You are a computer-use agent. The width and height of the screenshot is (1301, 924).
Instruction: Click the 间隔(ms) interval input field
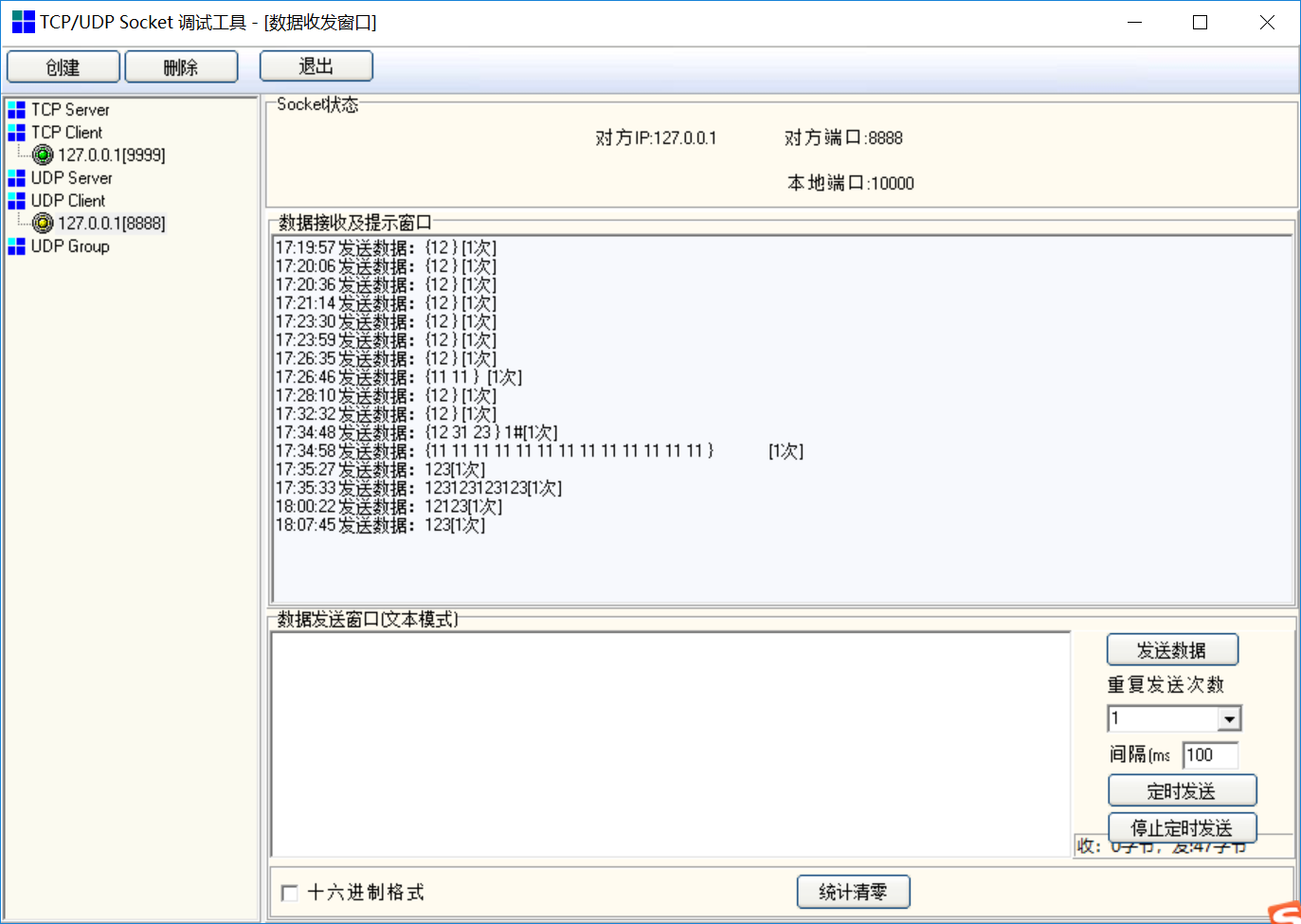(1209, 754)
